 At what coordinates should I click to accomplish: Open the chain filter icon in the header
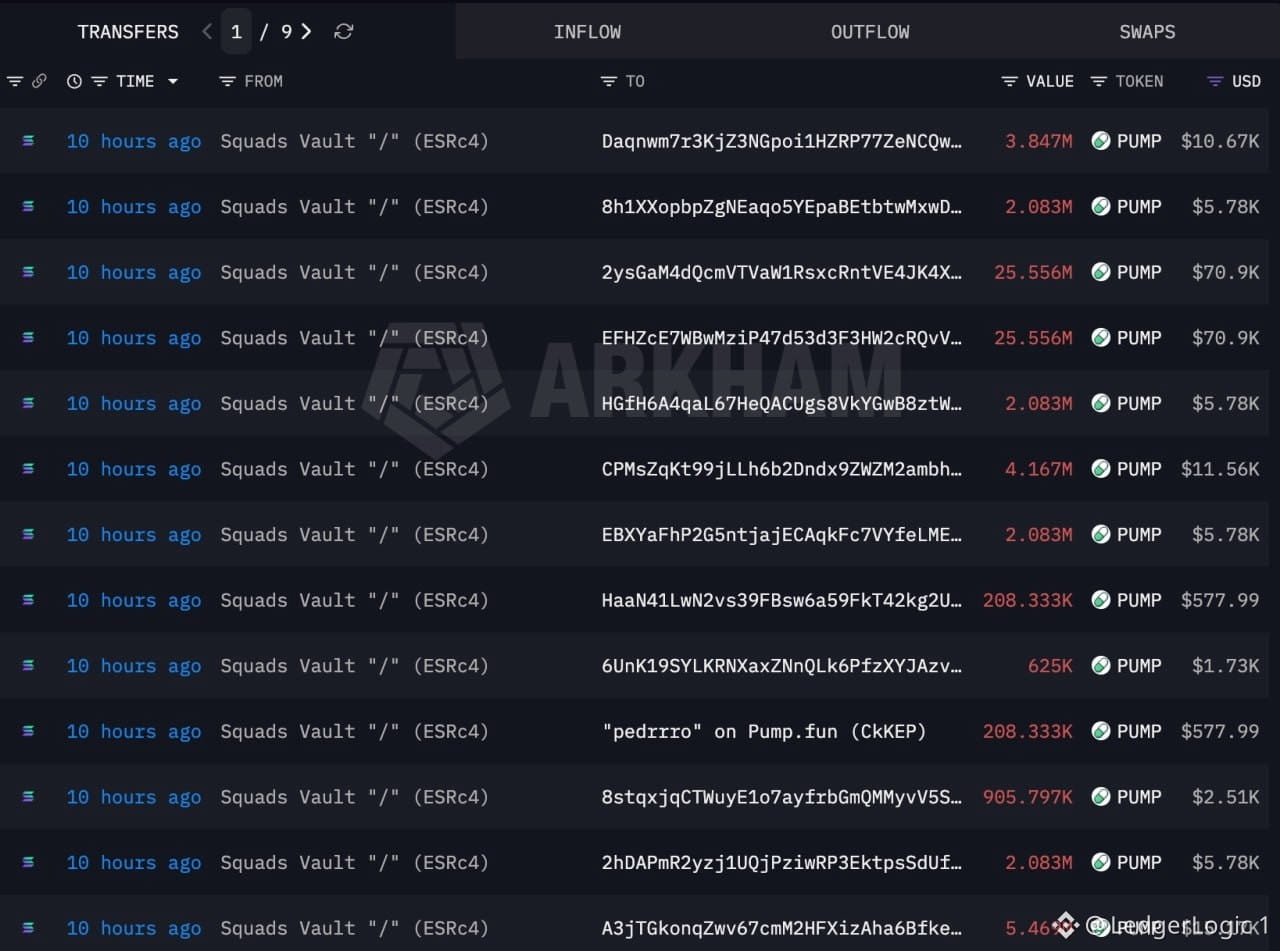pos(14,81)
